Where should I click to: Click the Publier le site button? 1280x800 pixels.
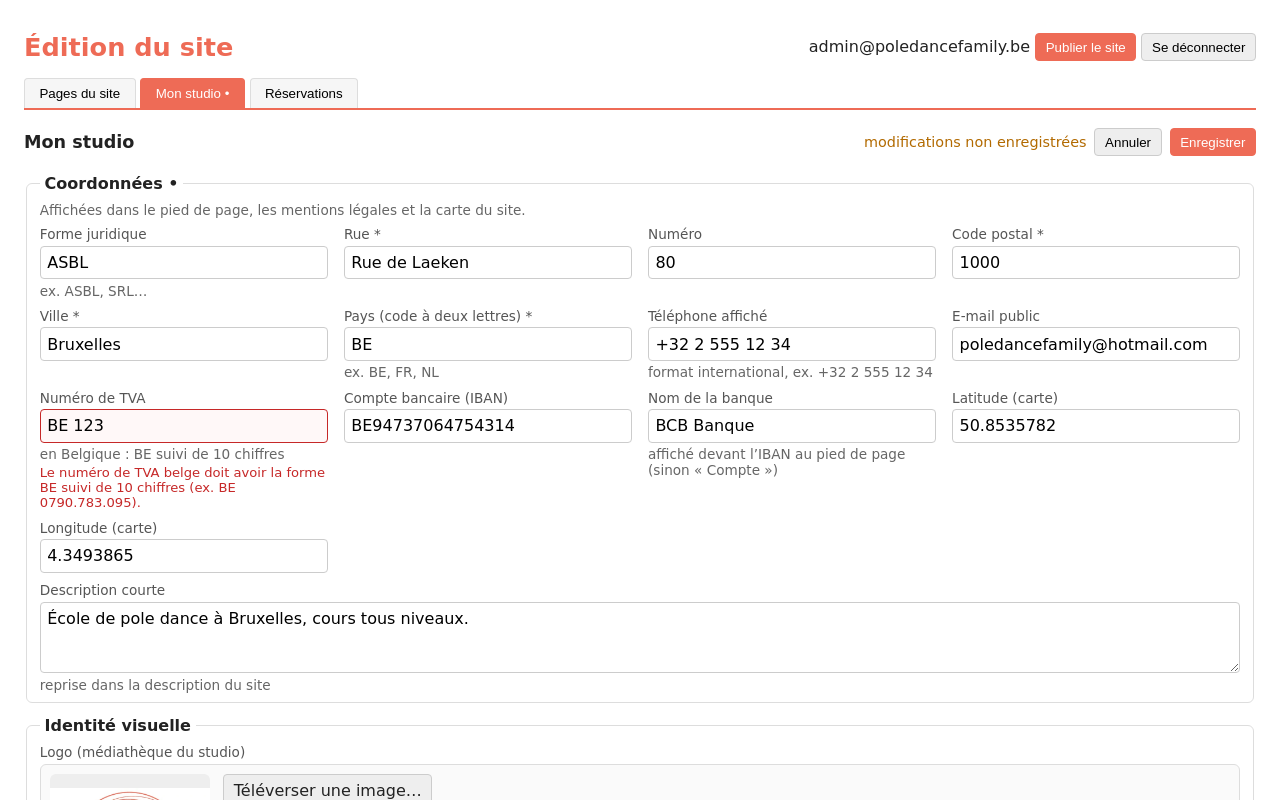point(1085,47)
